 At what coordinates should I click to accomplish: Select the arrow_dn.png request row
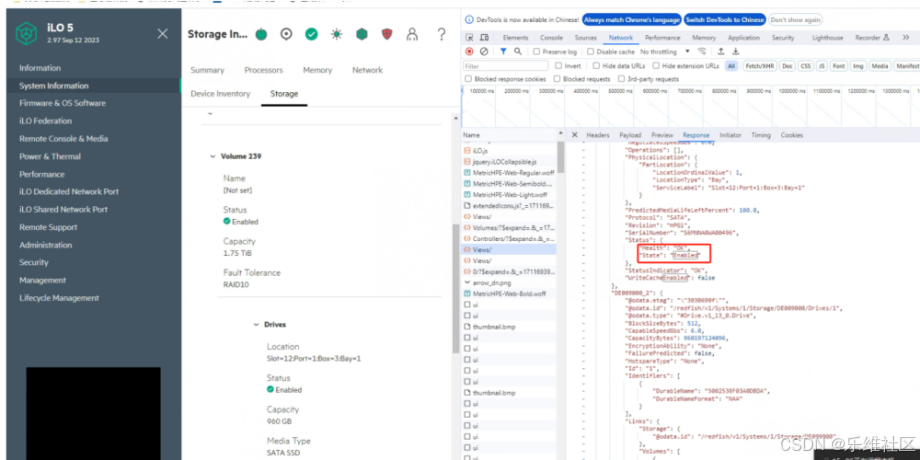click(x=509, y=282)
